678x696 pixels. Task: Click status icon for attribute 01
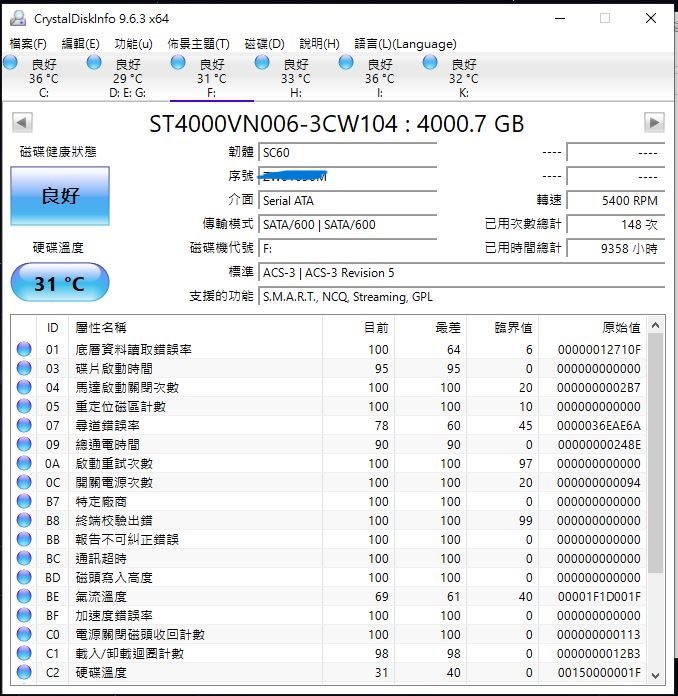pos(24,349)
